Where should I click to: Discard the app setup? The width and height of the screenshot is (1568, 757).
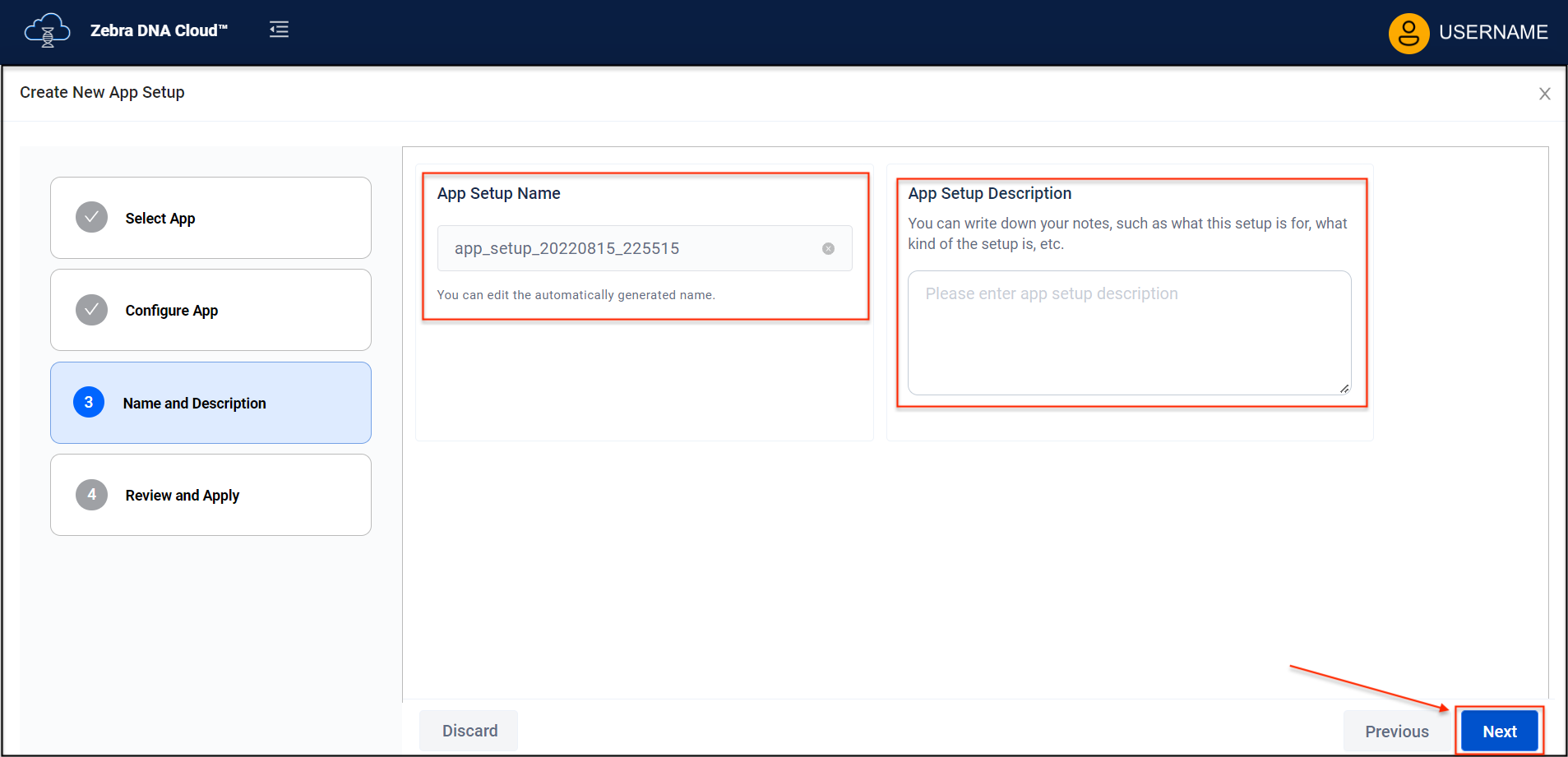pos(469,731)
